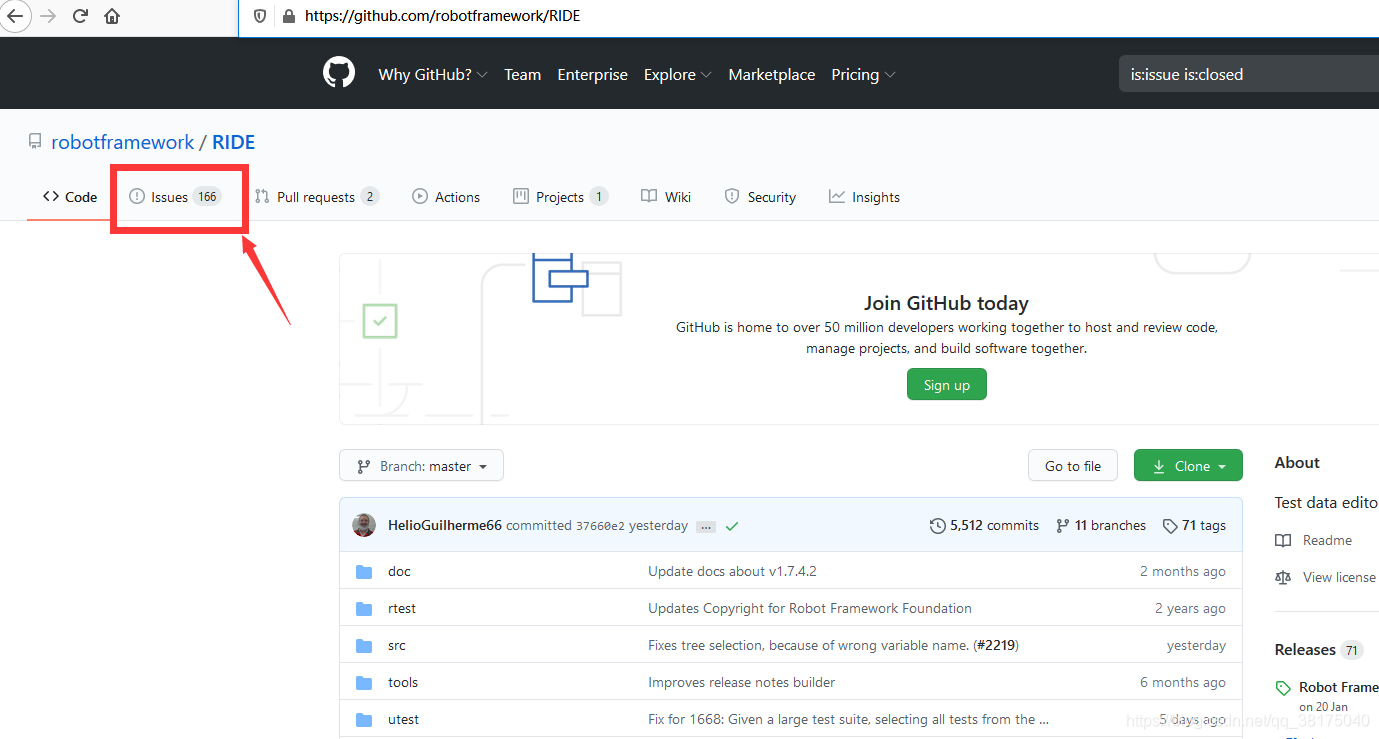Open the Marketplace link

[771, 75]
